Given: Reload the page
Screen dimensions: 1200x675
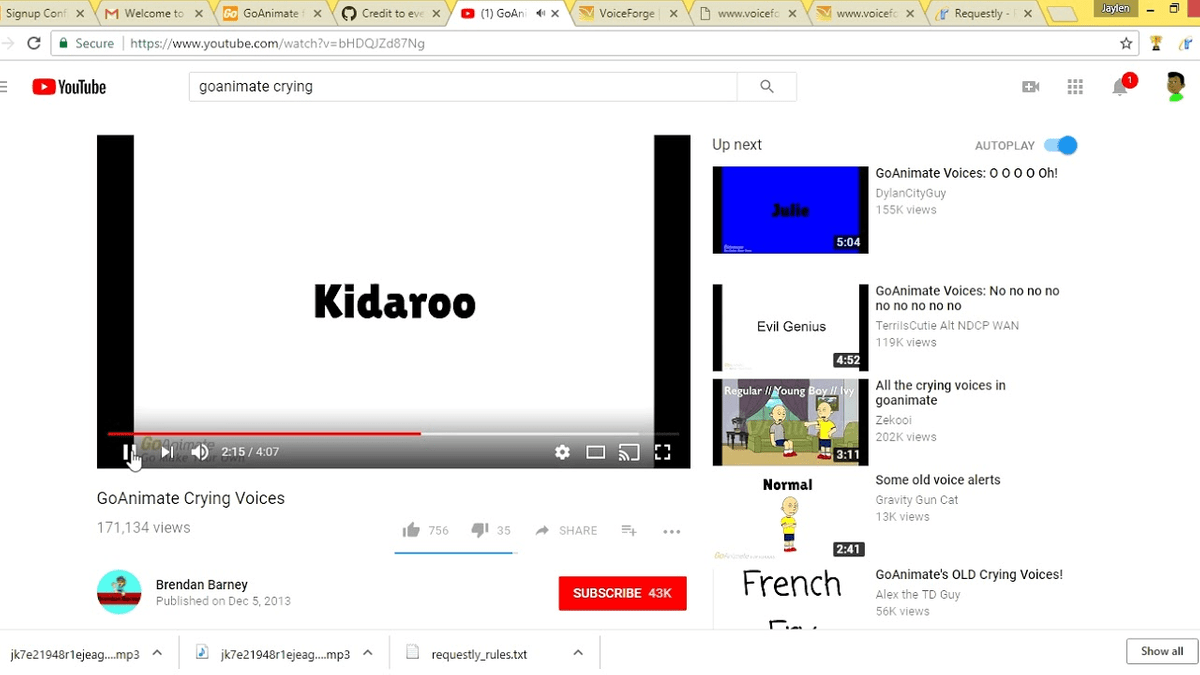Looking at the screenshot, I should 34,43.
